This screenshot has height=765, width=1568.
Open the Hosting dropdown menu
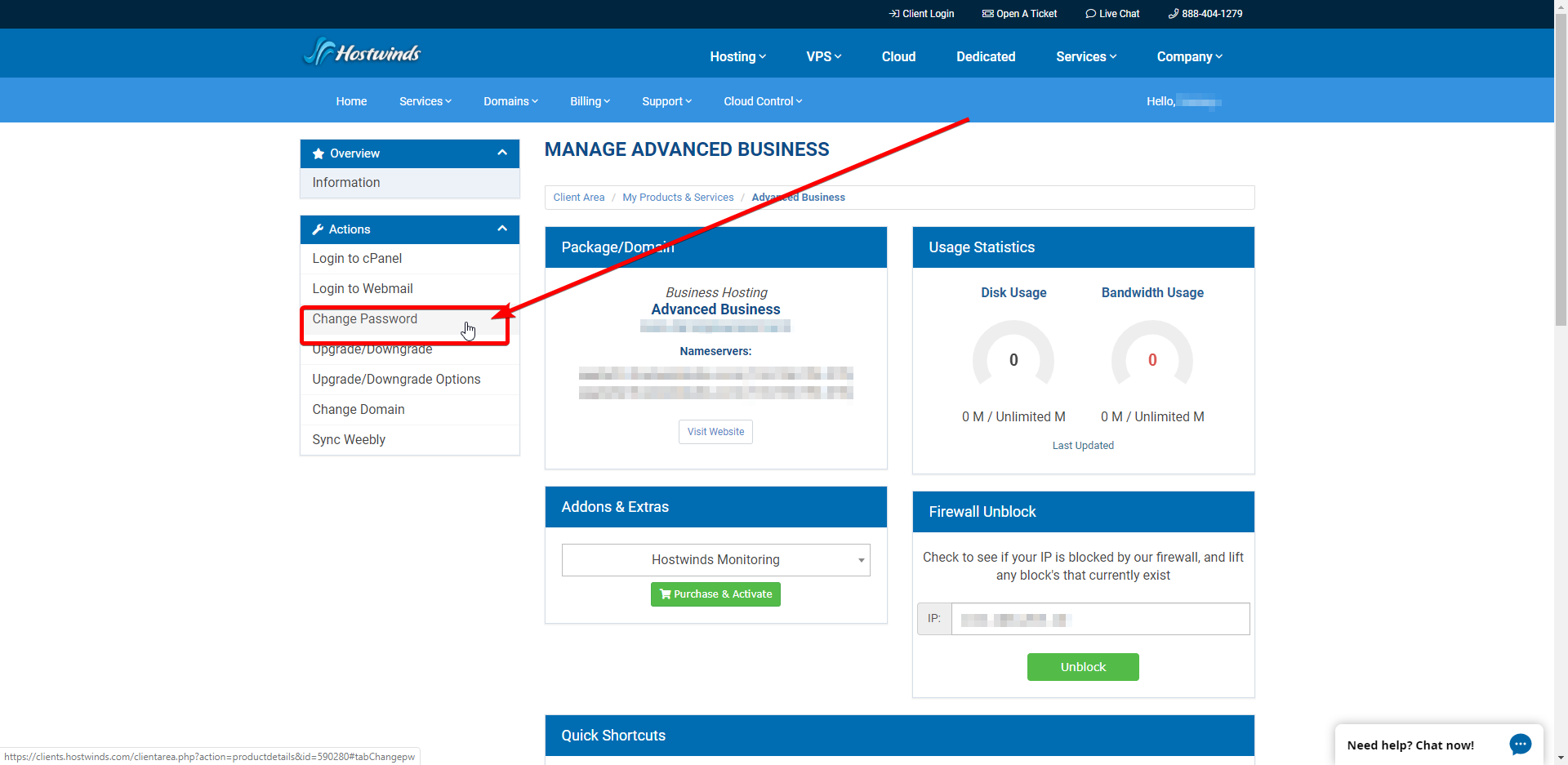[x=737, y=56]
